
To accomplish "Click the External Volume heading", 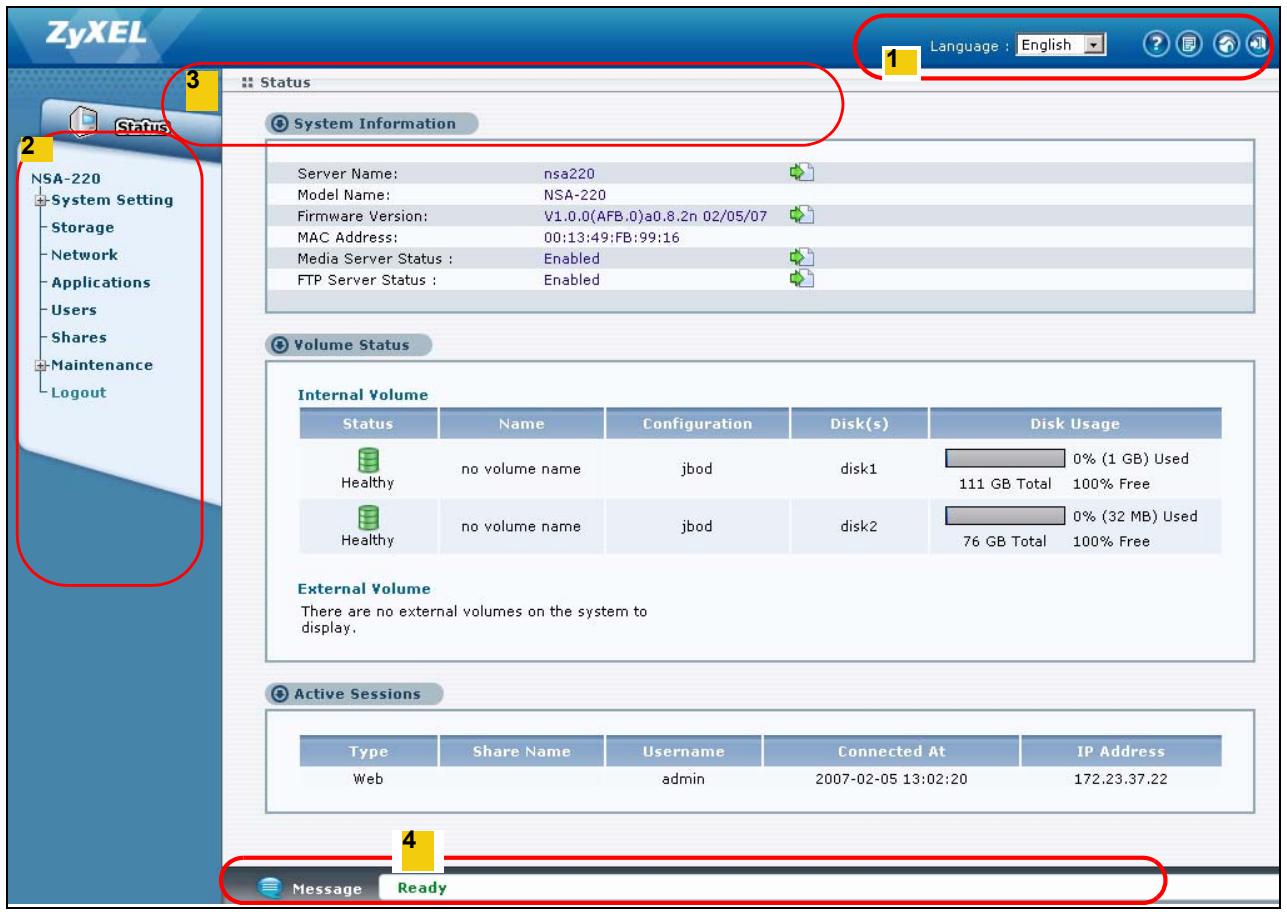I will (x=365, y=587).
